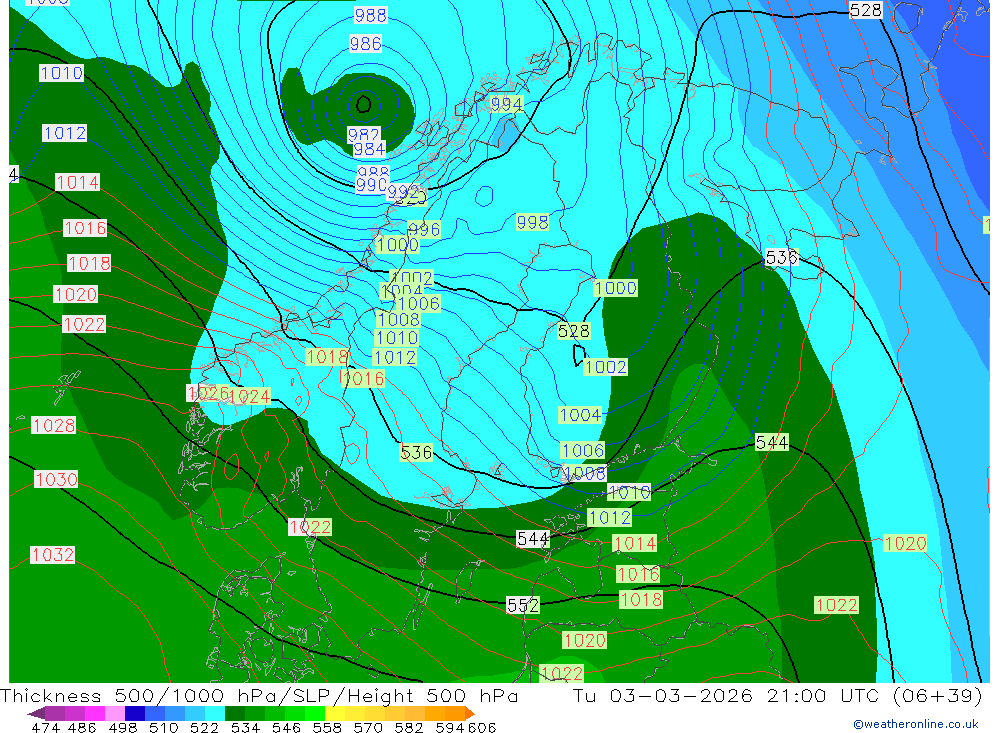Click the darkest green legend swatch
This screenshot has width=1000, height=733.
tap(235, 713)
